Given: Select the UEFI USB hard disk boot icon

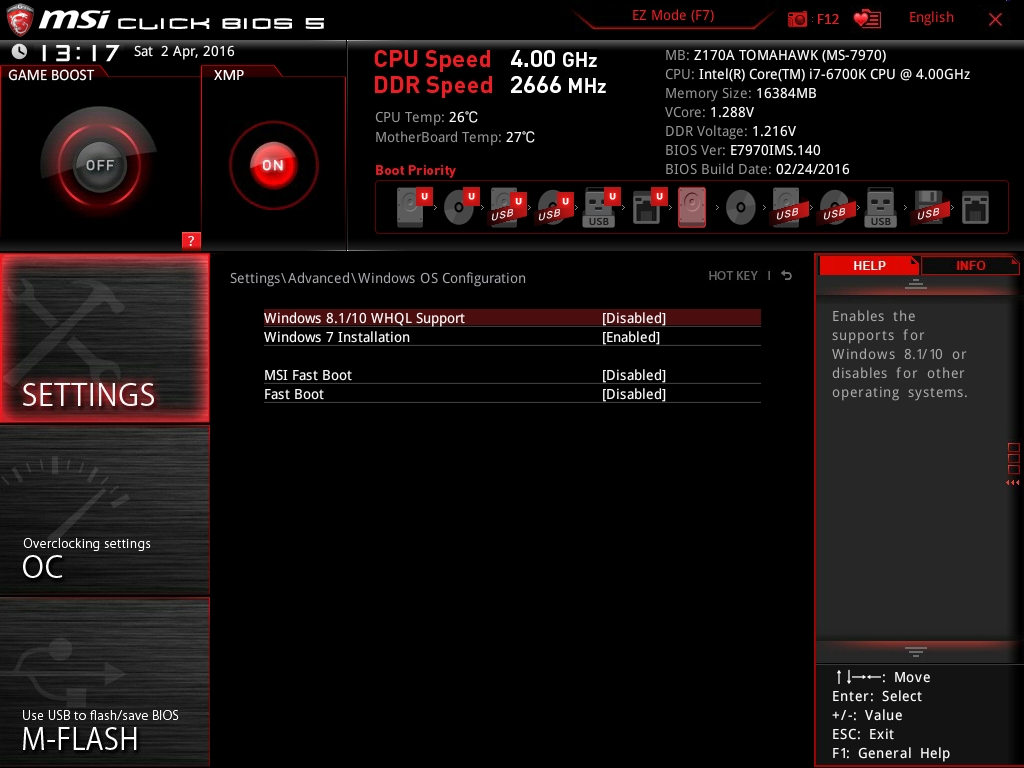Looking at the screenshot, I should 508,207.
